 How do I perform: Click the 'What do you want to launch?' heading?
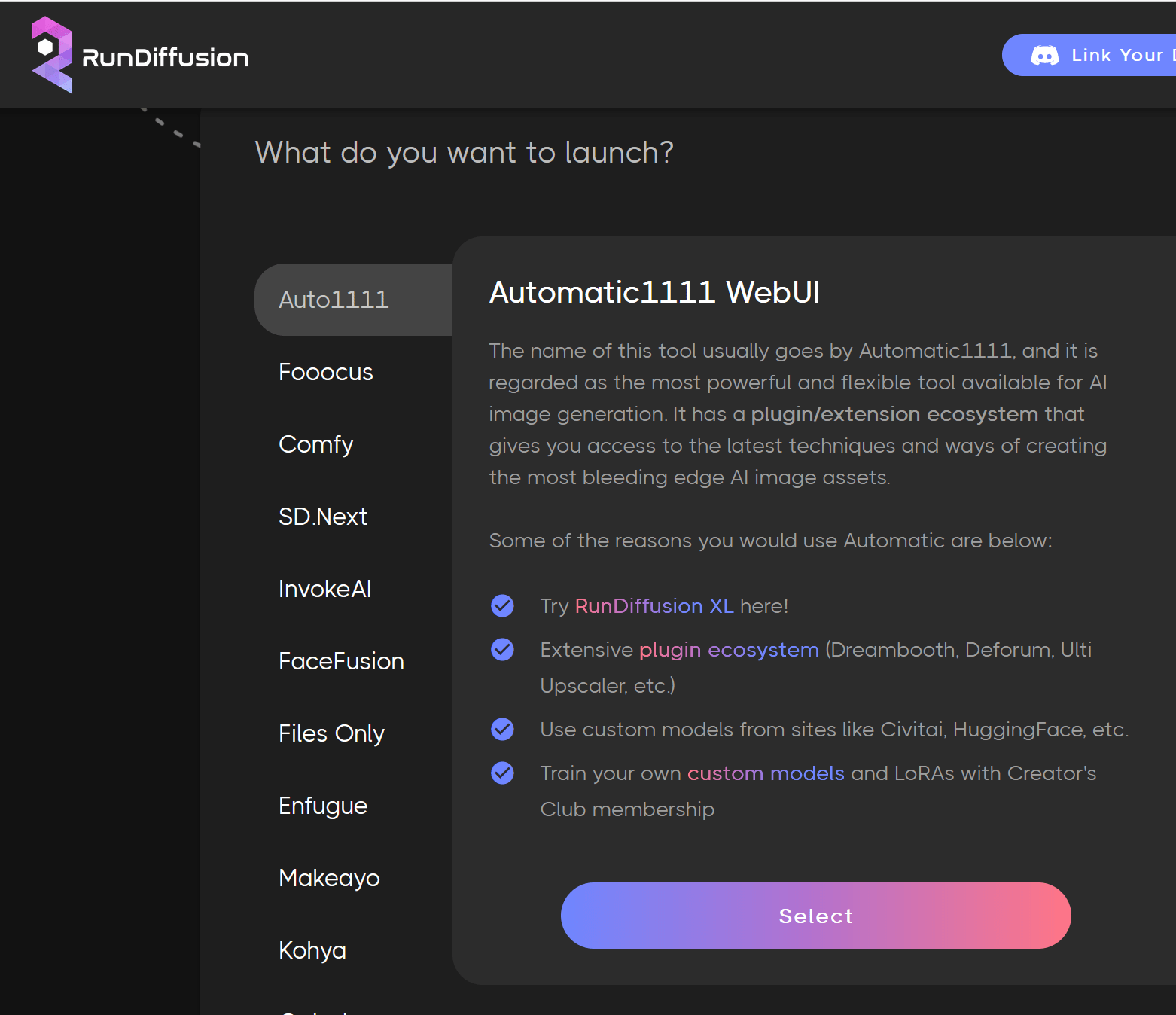click(464, 153)
